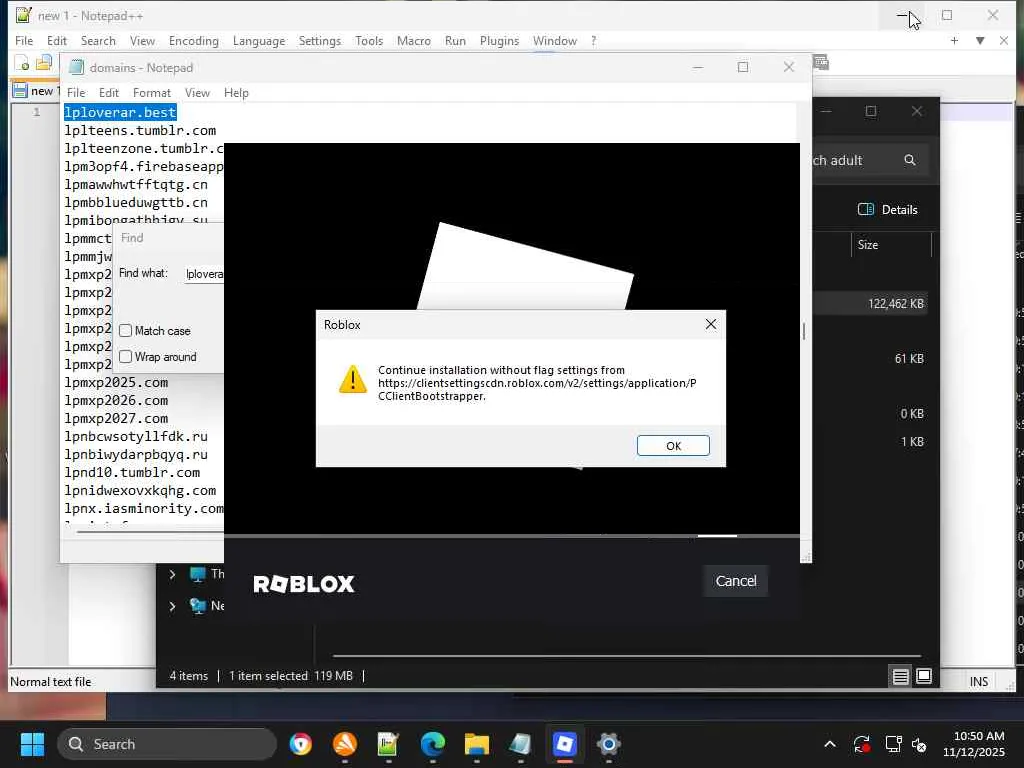Open Notepad++ Macro menu

pyautogui.click(x=413, y=40)
